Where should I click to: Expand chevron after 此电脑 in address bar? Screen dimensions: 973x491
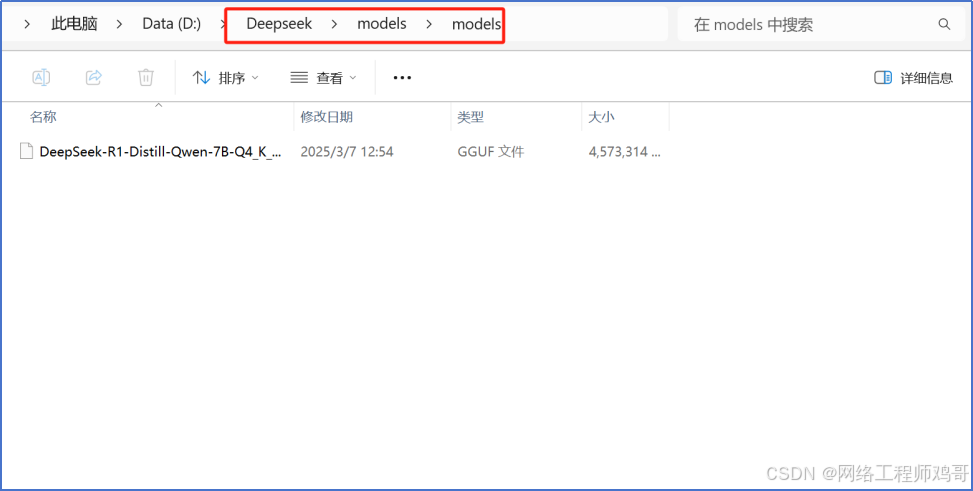120,24
